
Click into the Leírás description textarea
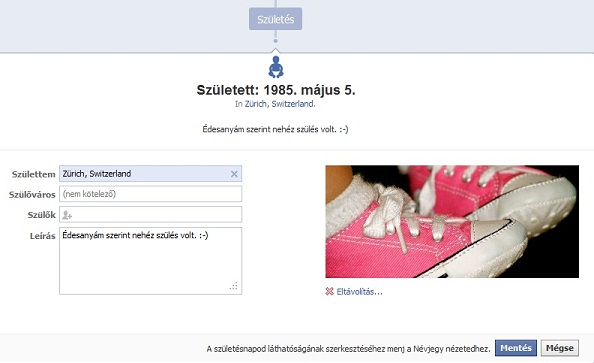(150, 261)
